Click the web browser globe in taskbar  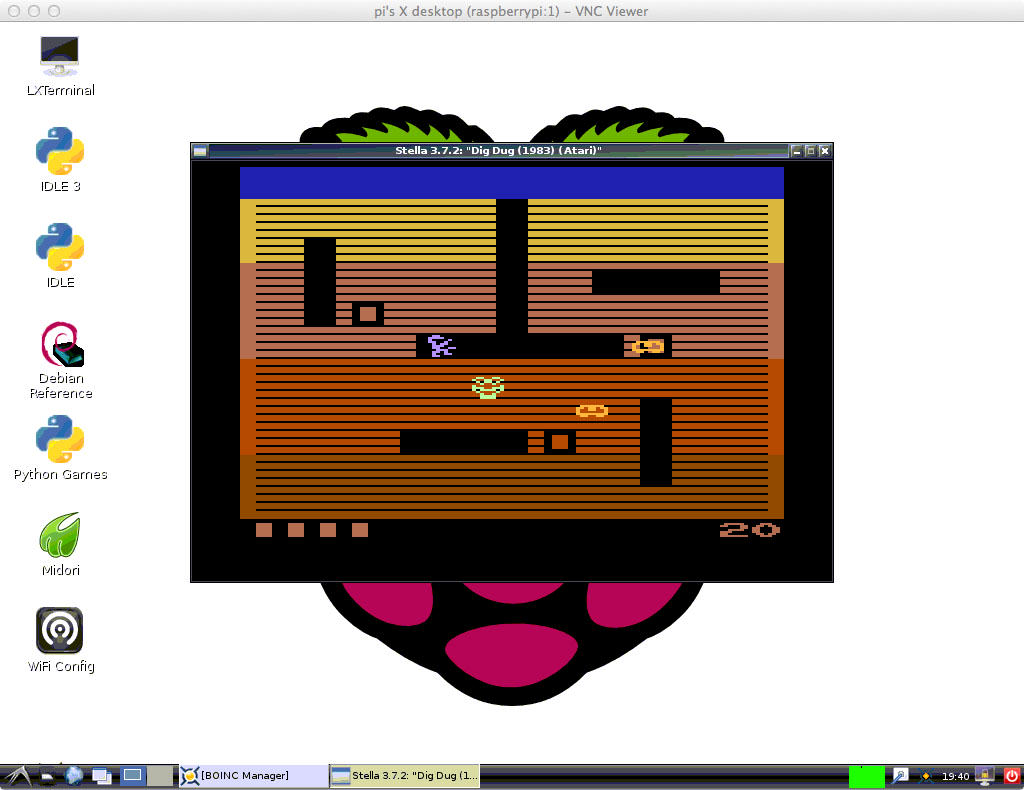pos(74,775)
